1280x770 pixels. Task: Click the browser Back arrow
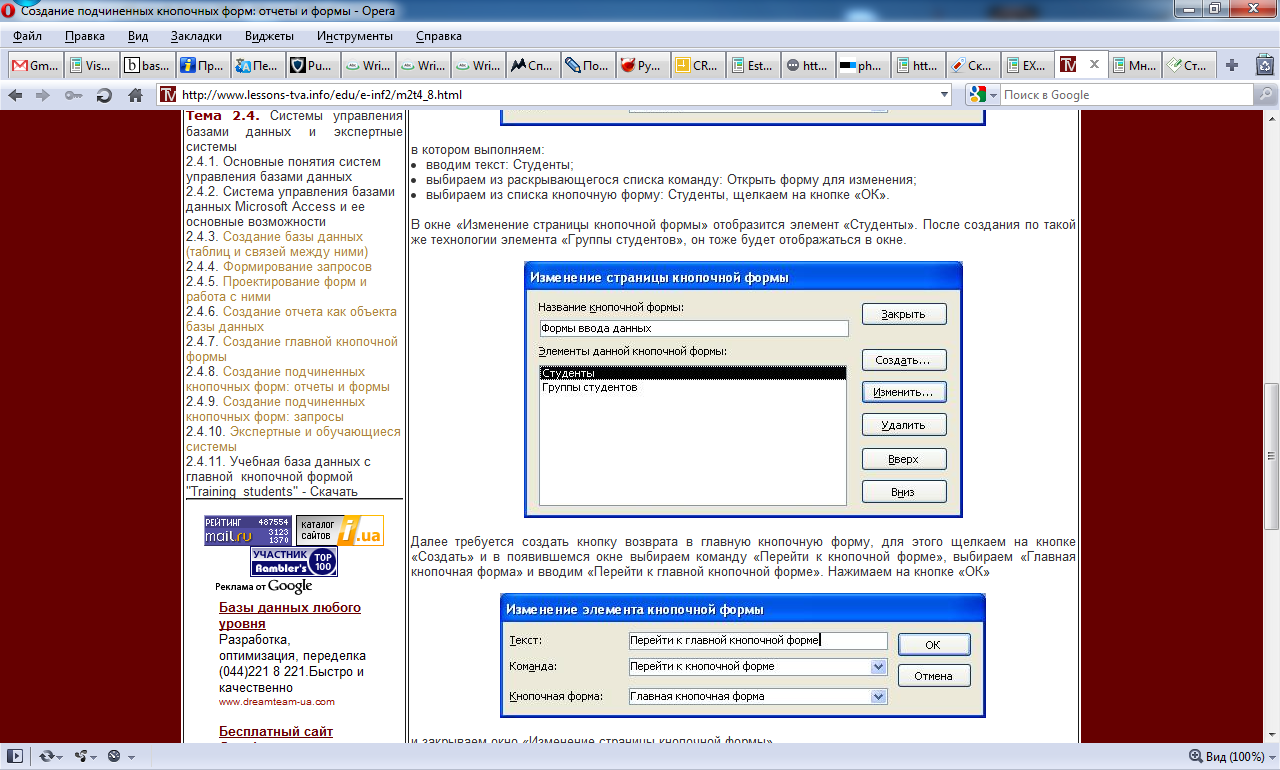pos(16,95)
